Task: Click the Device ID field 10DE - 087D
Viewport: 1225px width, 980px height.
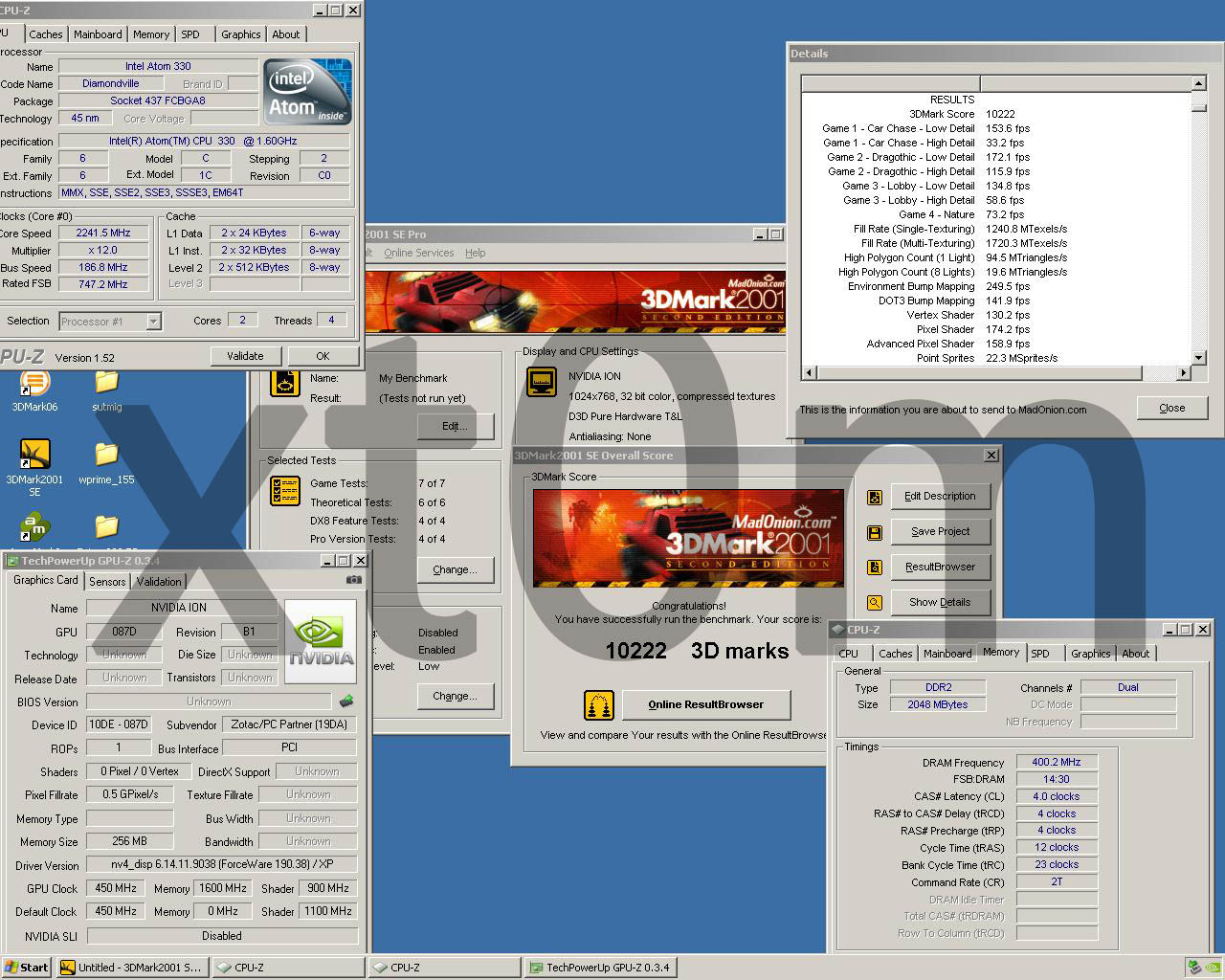Action: [118, 725]
